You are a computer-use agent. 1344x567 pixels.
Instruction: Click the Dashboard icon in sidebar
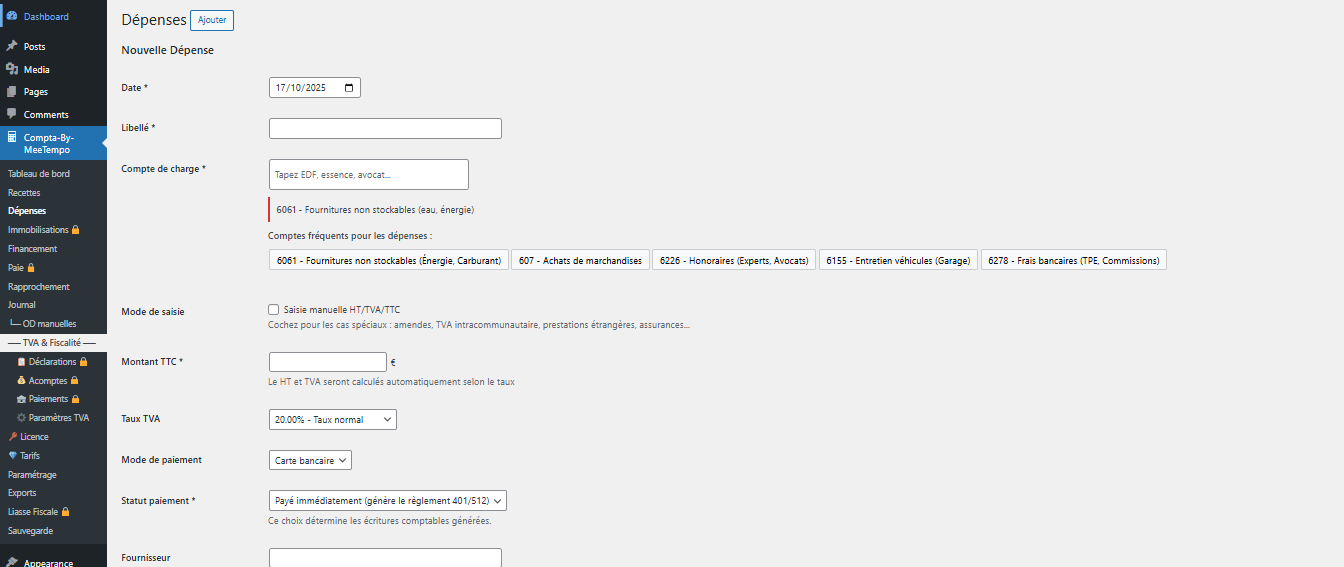point(12,16)
